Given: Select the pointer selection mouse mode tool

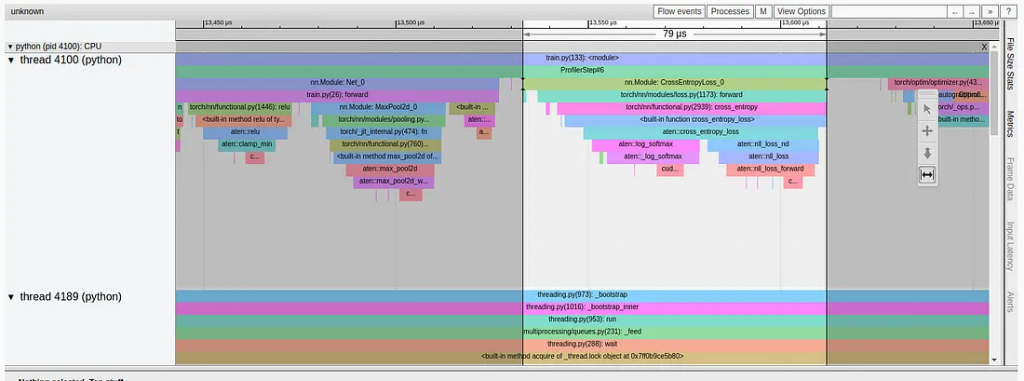Looking at the screenshot, I should click(x=927, y=109).
